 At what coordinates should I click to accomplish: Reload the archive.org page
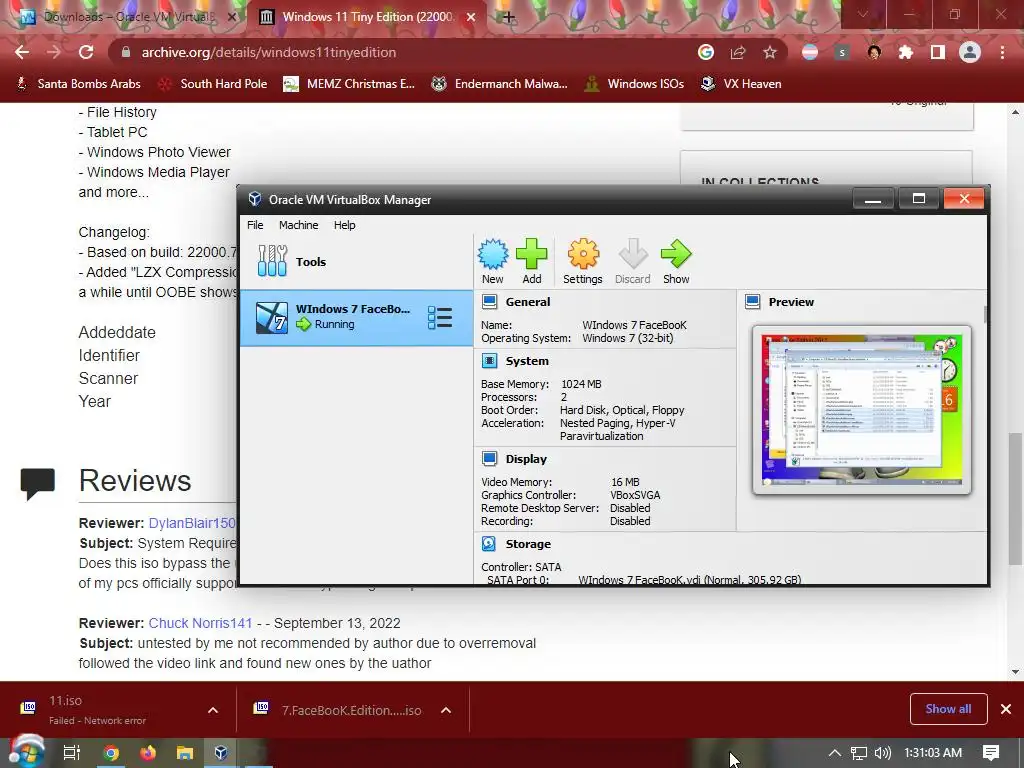[x=86, y=52]
